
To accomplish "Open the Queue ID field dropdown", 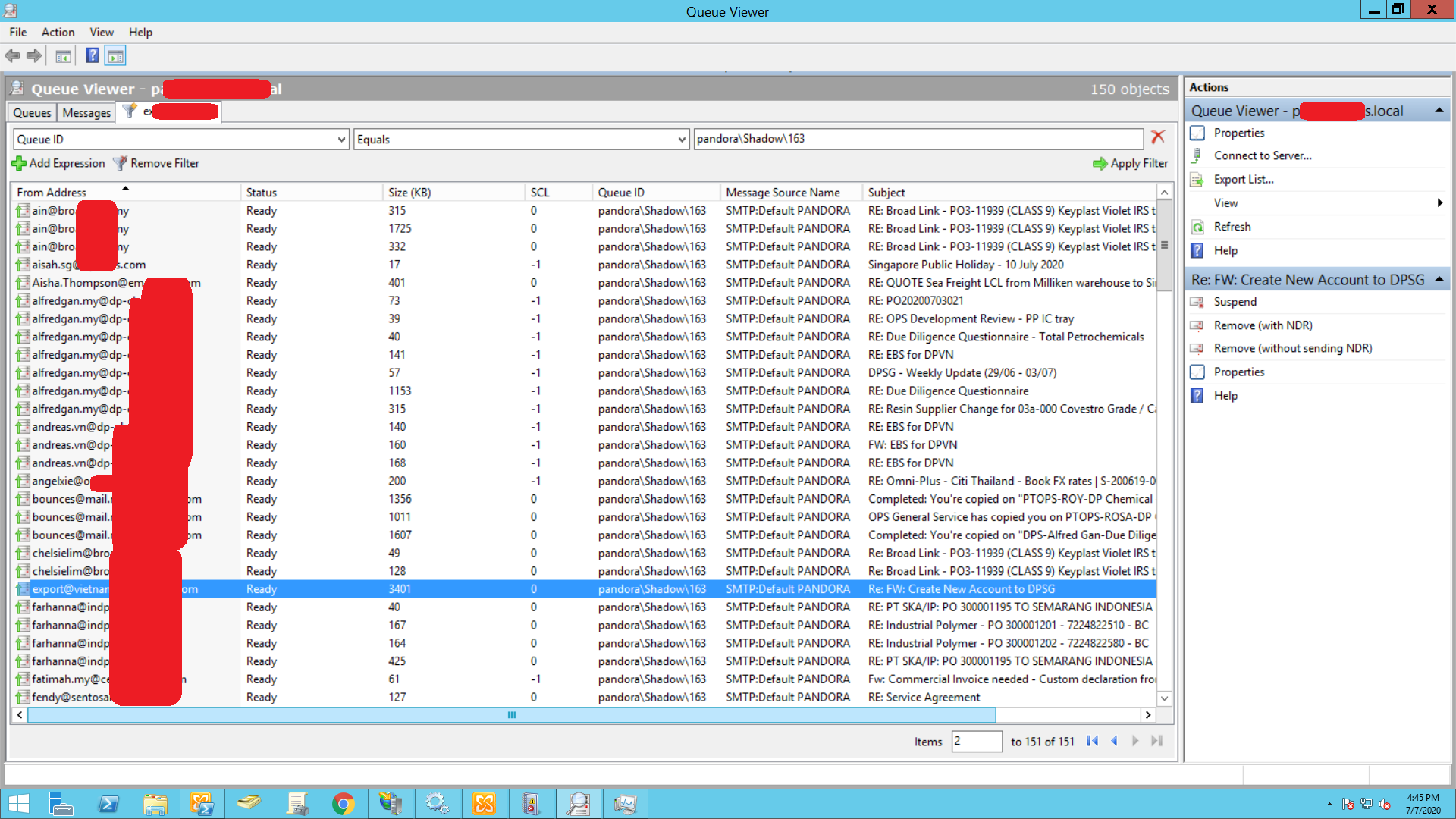I will click(340, 139).
